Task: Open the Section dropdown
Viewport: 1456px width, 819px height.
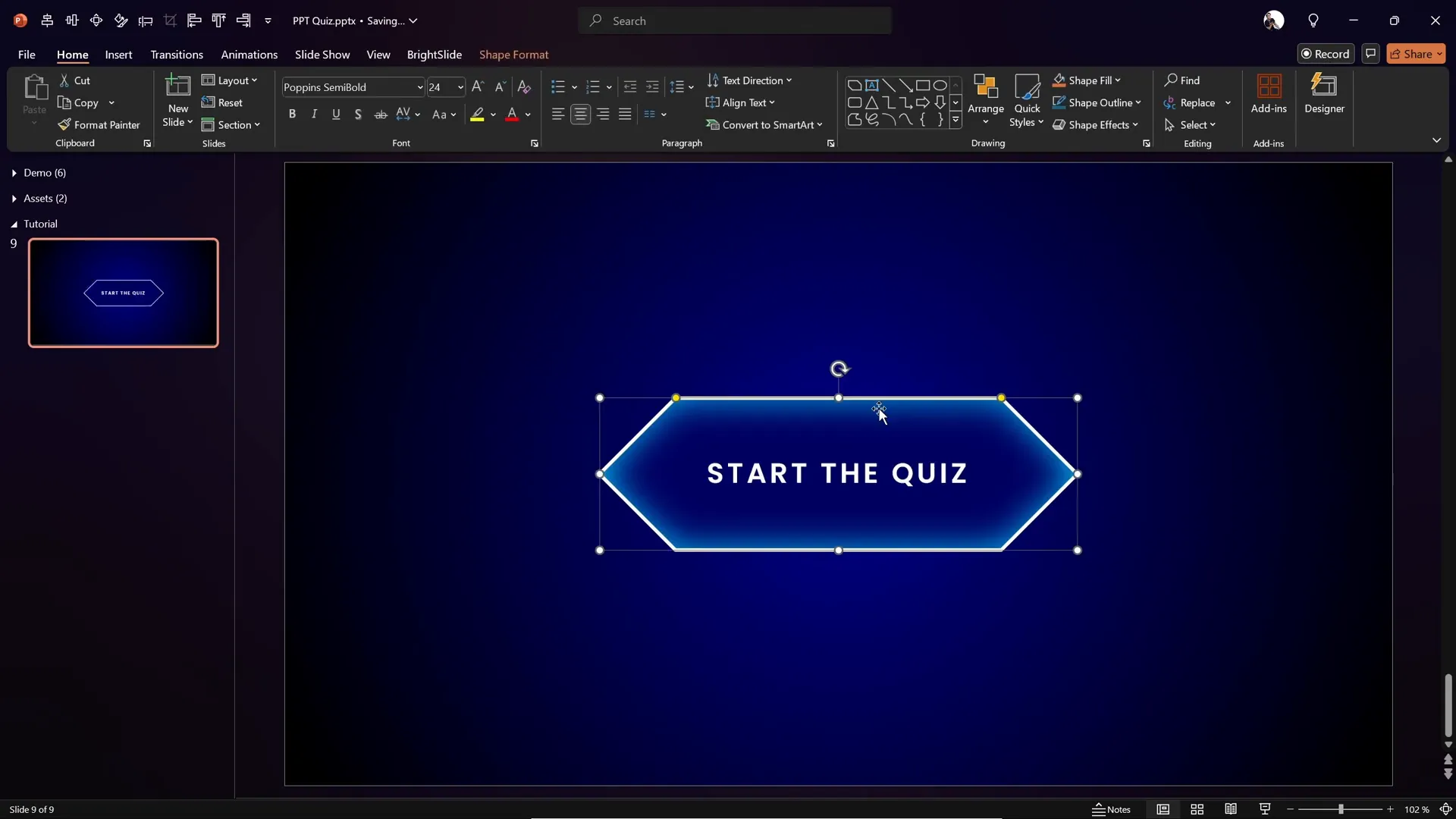Action: 231,124
